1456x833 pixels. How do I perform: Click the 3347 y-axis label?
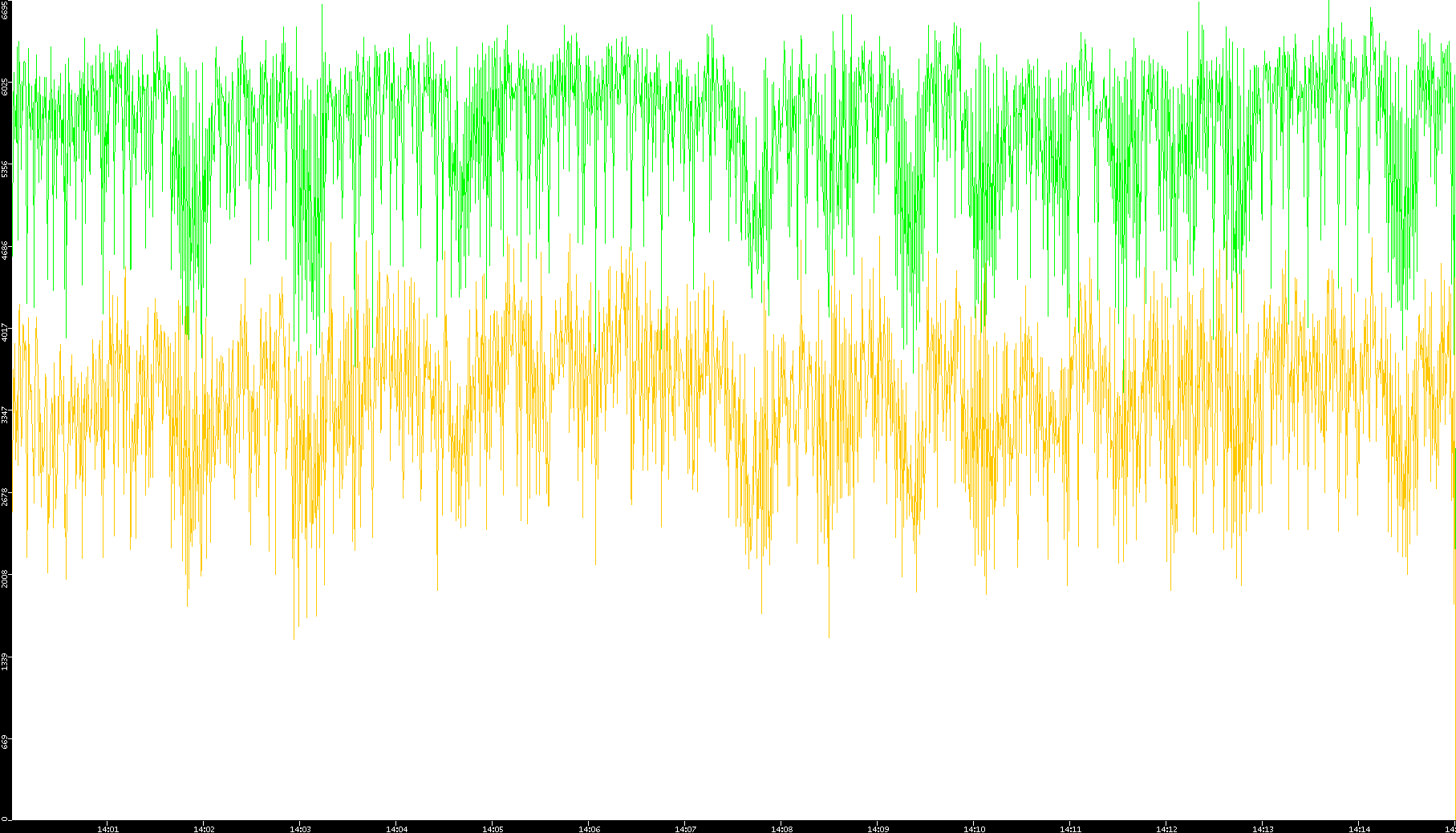[x=6, y=414]
